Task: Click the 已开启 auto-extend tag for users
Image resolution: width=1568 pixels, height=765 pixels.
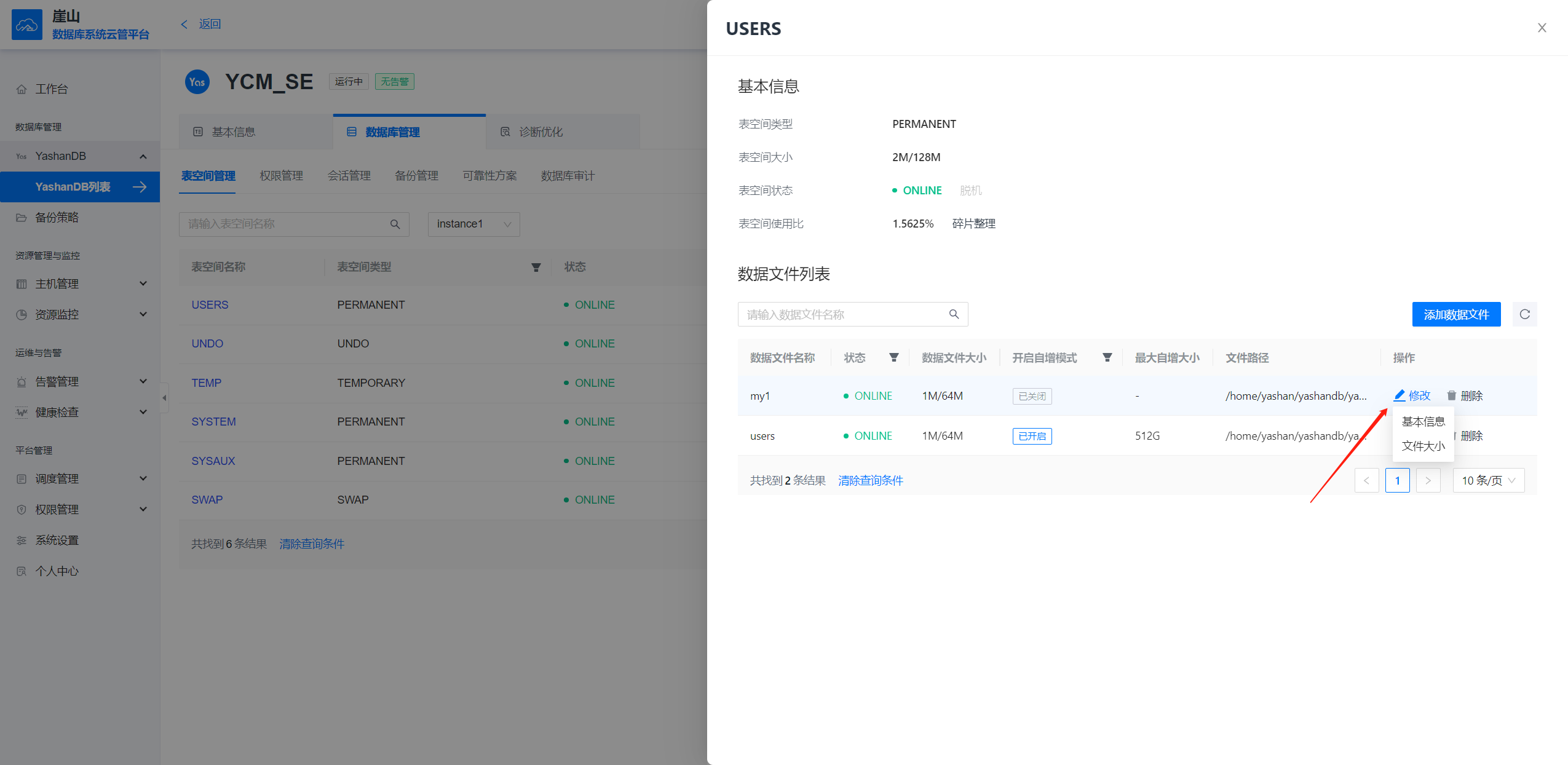Action: [x=1032, y=436]
